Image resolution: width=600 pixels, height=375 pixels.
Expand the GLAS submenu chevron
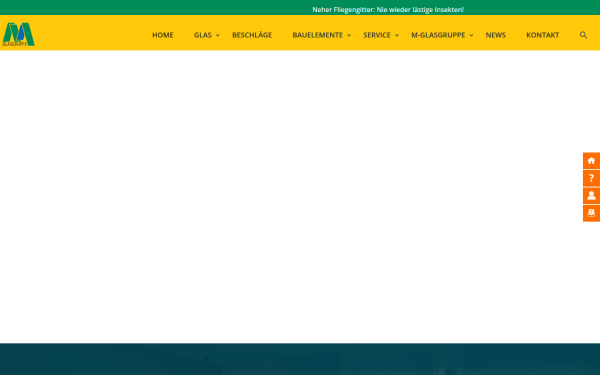pyautogui.click(x=218, y=35)
